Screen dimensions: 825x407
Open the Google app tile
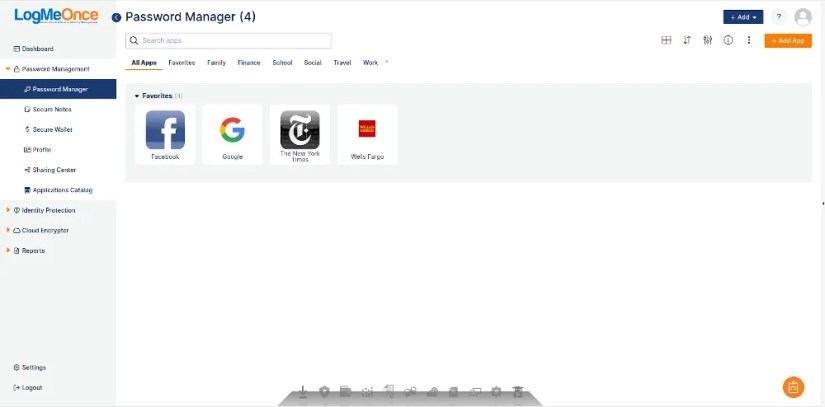tap(232, 135)
